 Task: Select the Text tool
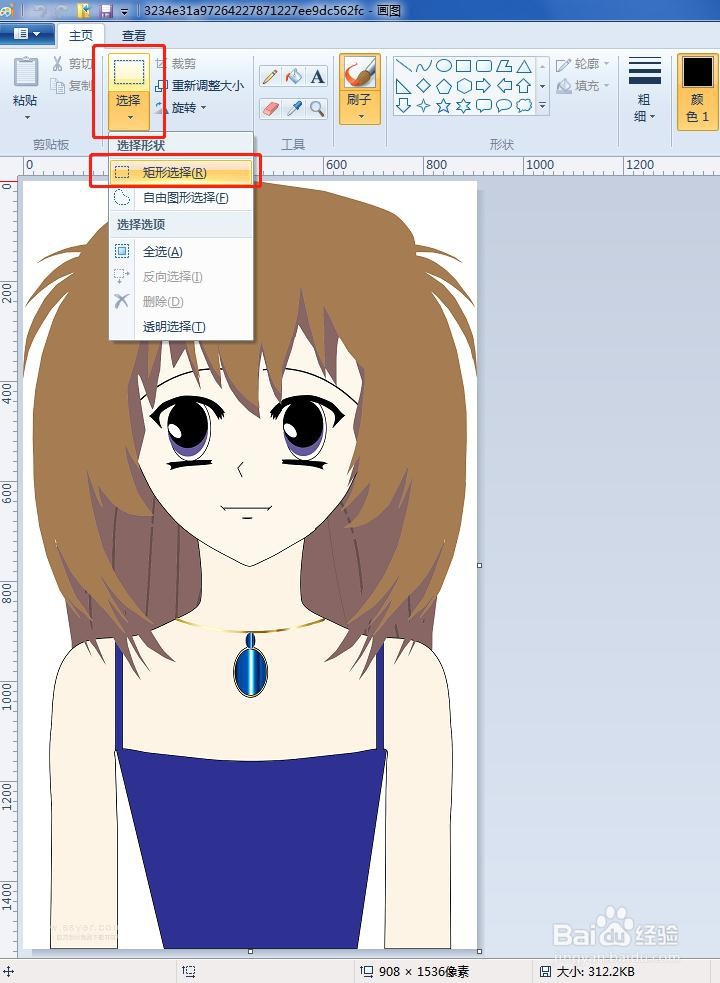(x=317, y=76)
